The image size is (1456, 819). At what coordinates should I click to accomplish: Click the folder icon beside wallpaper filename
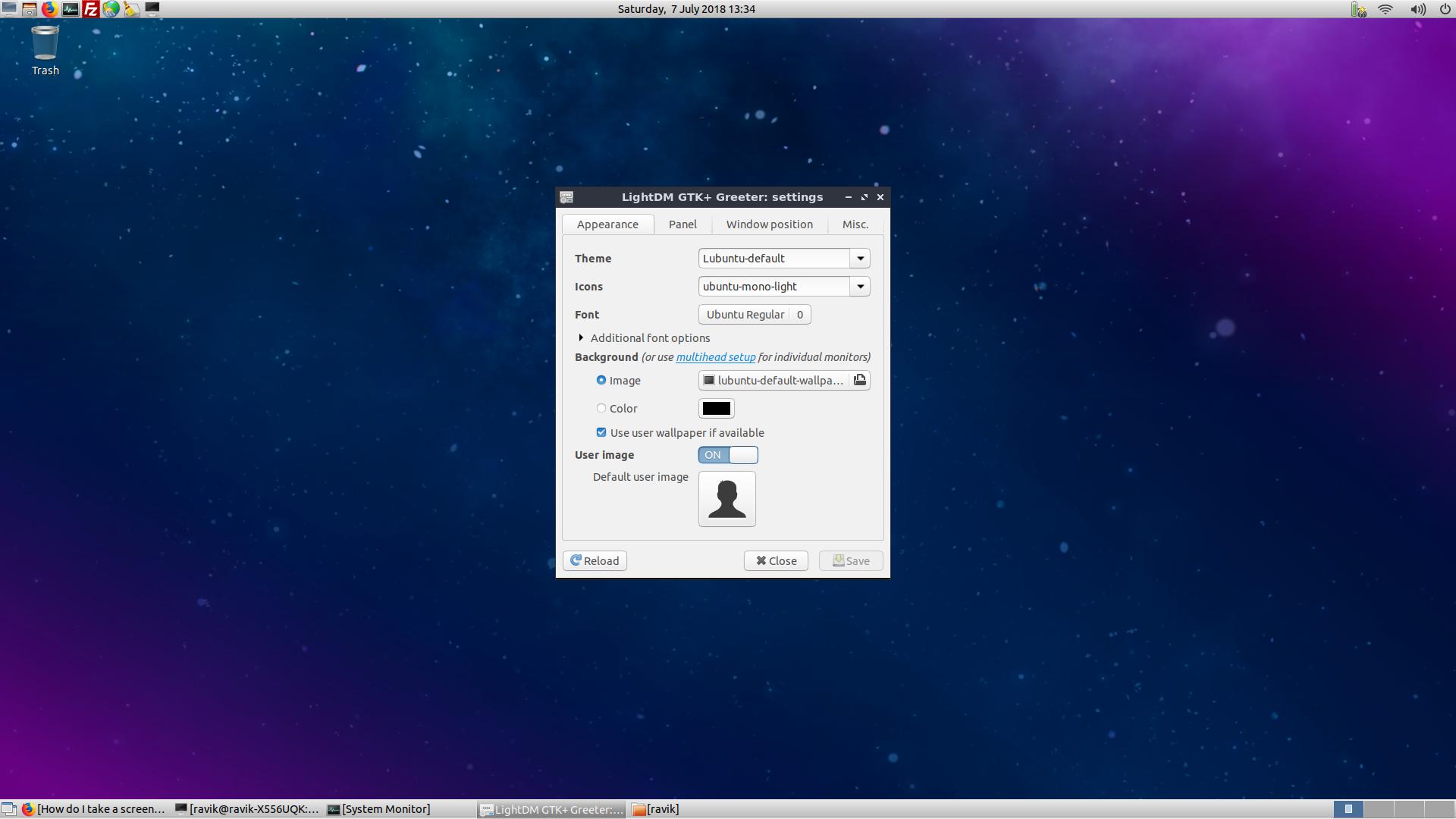click(x=859, y=380)
